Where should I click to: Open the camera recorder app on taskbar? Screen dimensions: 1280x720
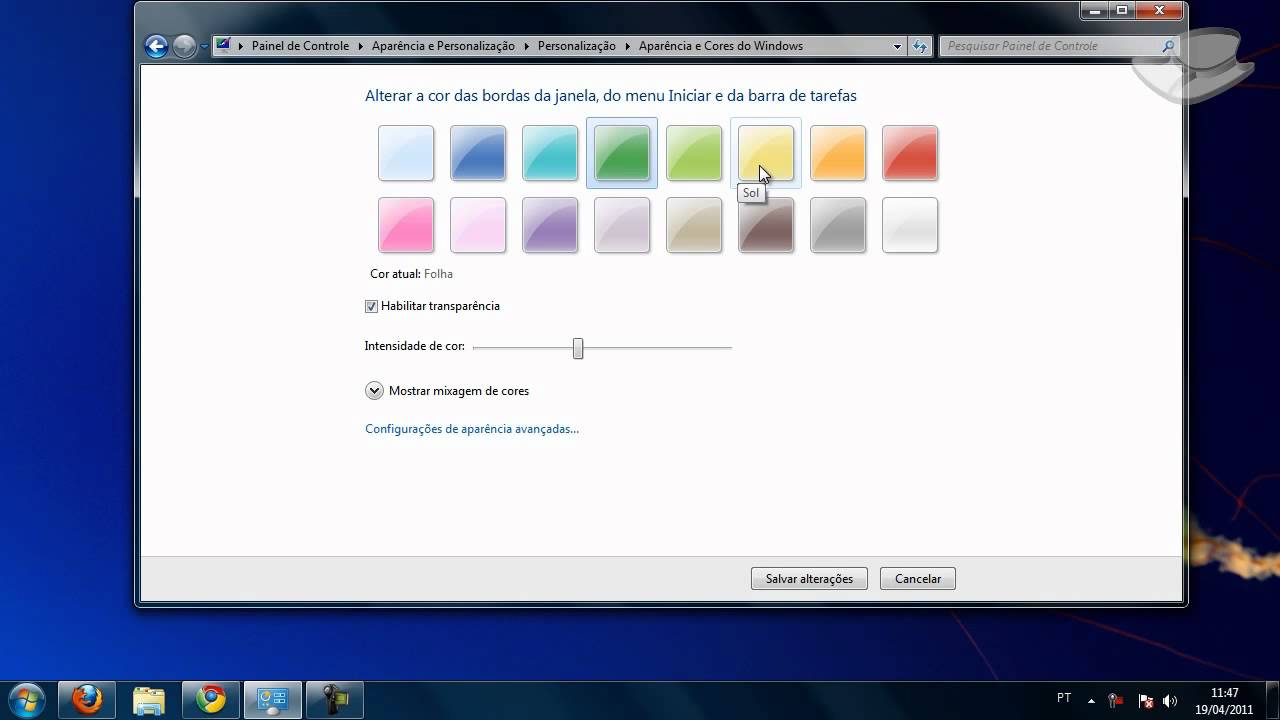tap(334, 700)
